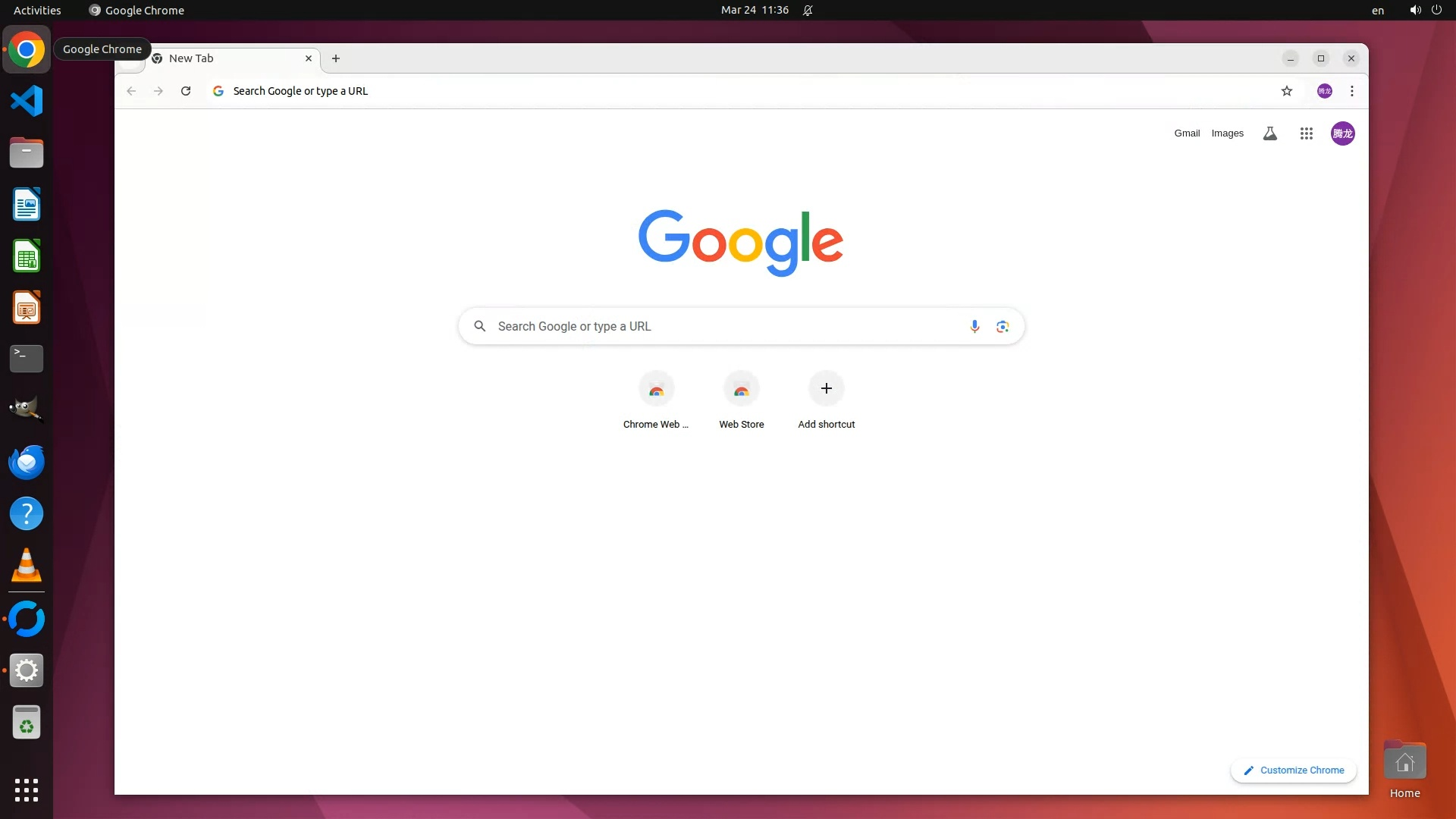Click the voice search microphone icon
Viewport: 1456px width, 819px height.
click(x=974, y=326)
